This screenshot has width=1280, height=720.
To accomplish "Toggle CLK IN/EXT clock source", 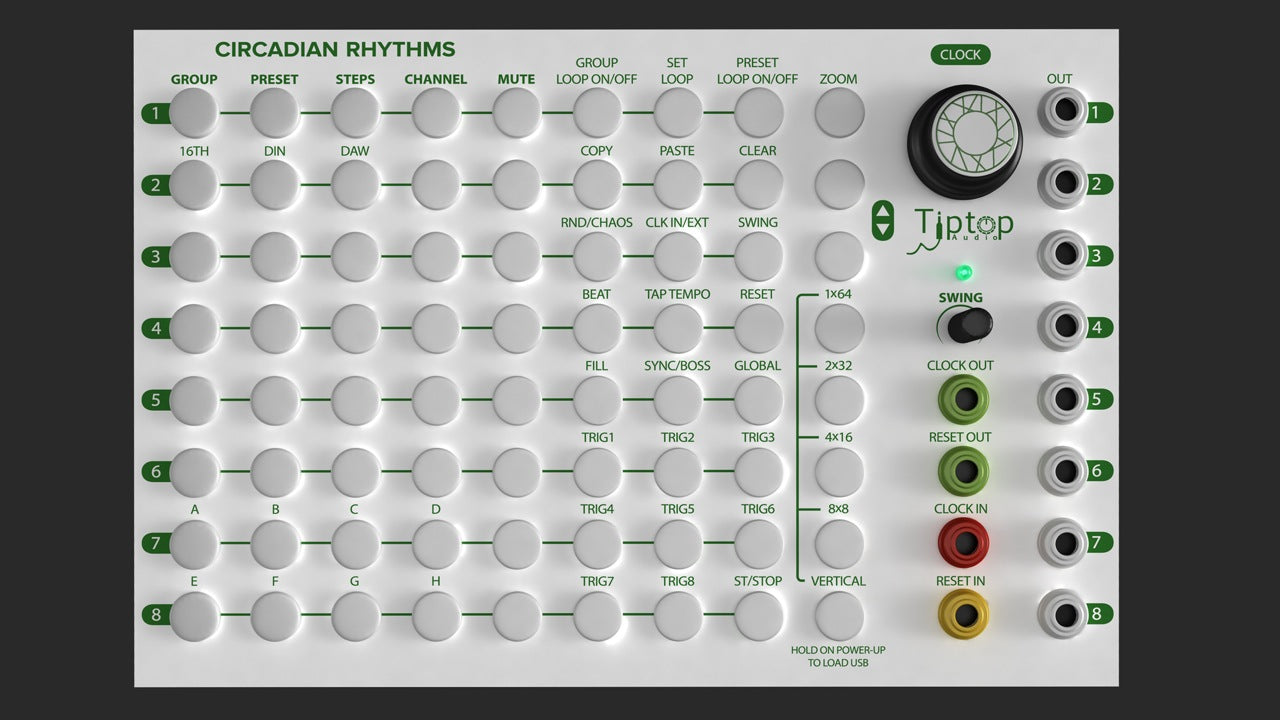I will (x=677, y=256).
